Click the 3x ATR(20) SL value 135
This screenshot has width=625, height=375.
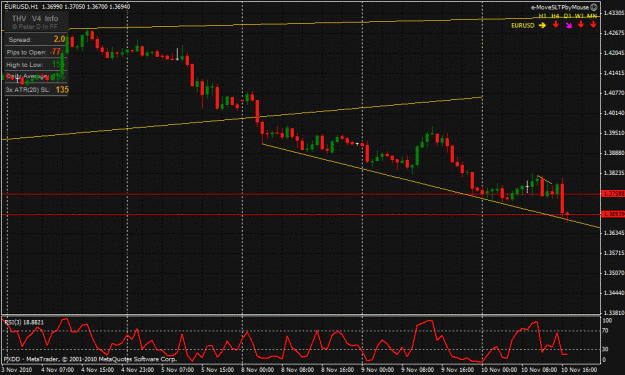[62, 90]
